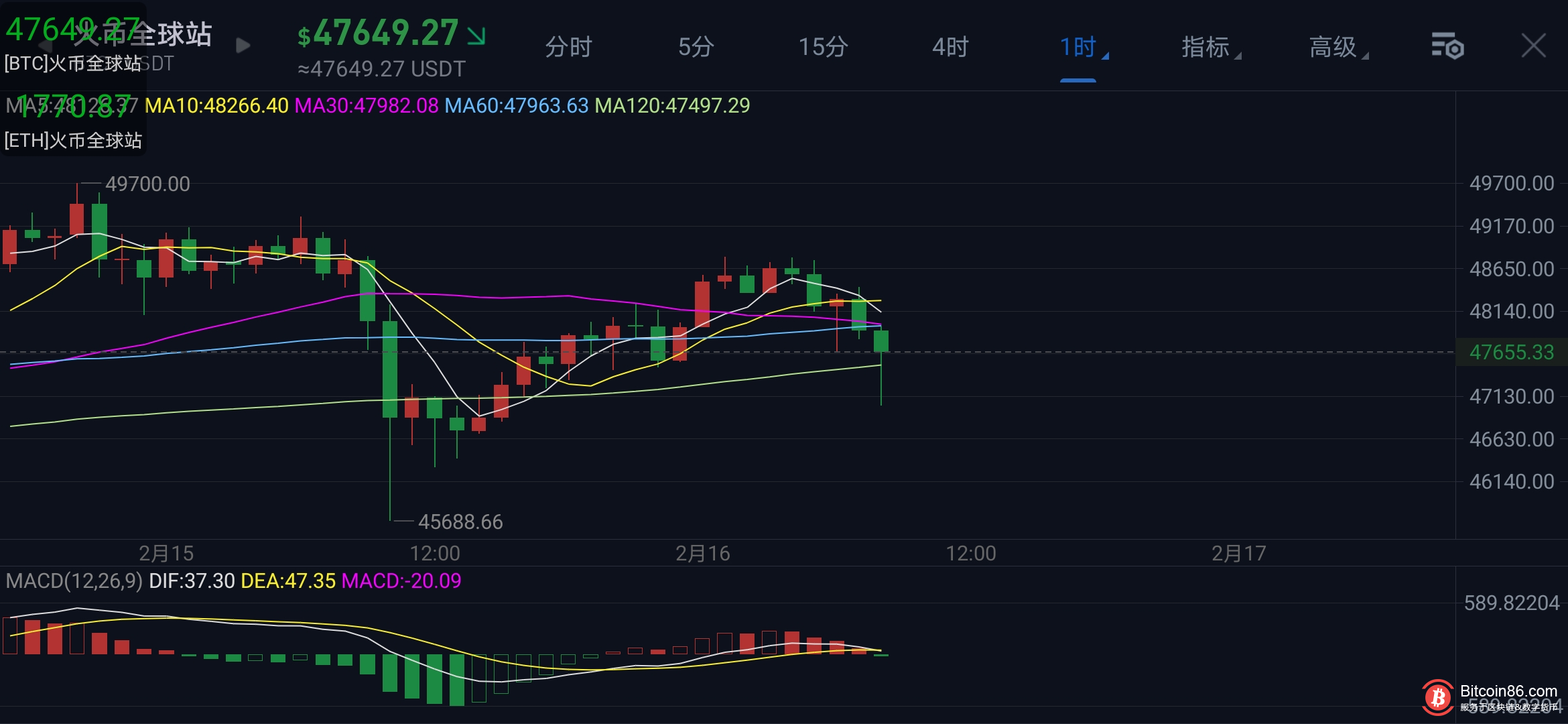Click the Bitcoin86.com watermark link
The image size is (1568, 724).
[1508, 691]
